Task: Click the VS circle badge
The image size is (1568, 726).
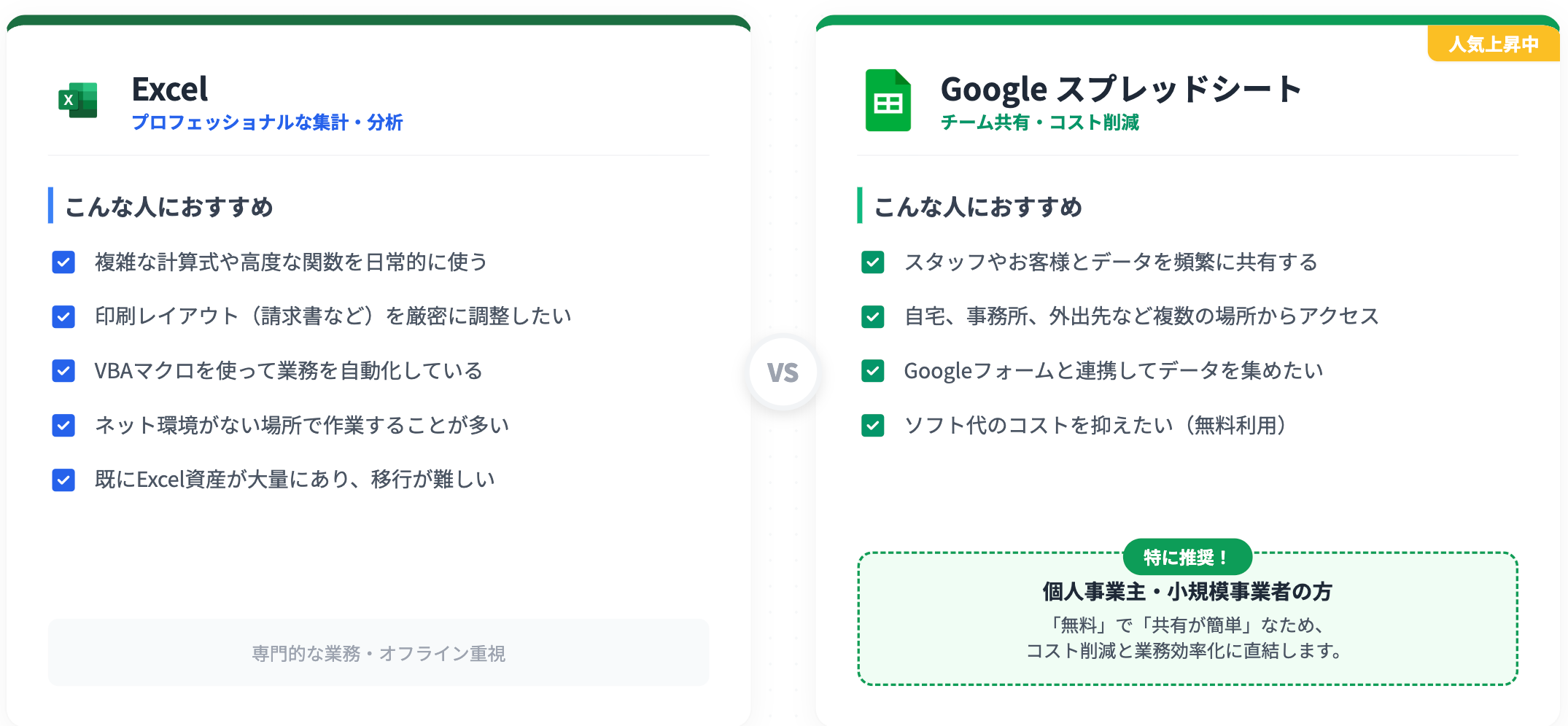Action: [x=783, y=372]
